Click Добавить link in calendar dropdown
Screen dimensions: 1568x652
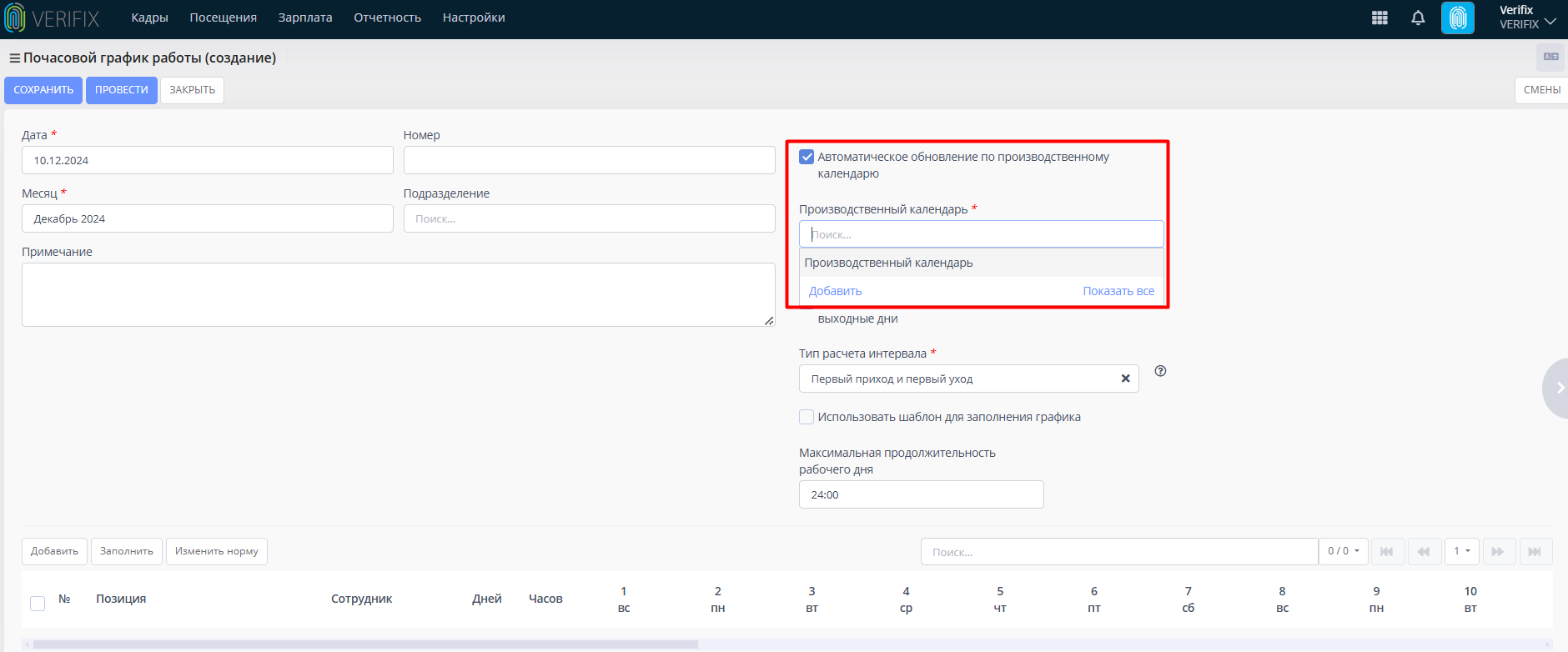coord(835,291)
